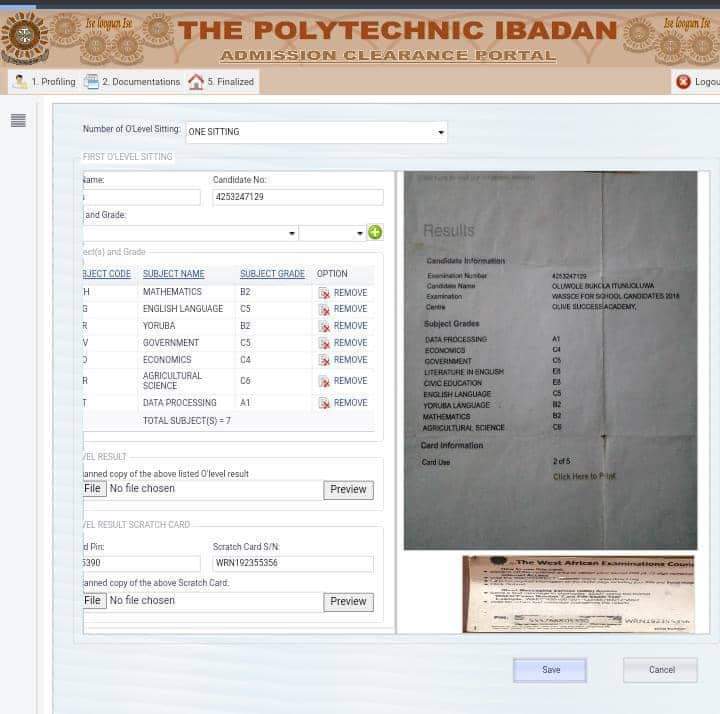Click 'TOTAL SUBJECT(S) = 7' text
This screenshot has height=714, width=720.
(x=187, y=421)
